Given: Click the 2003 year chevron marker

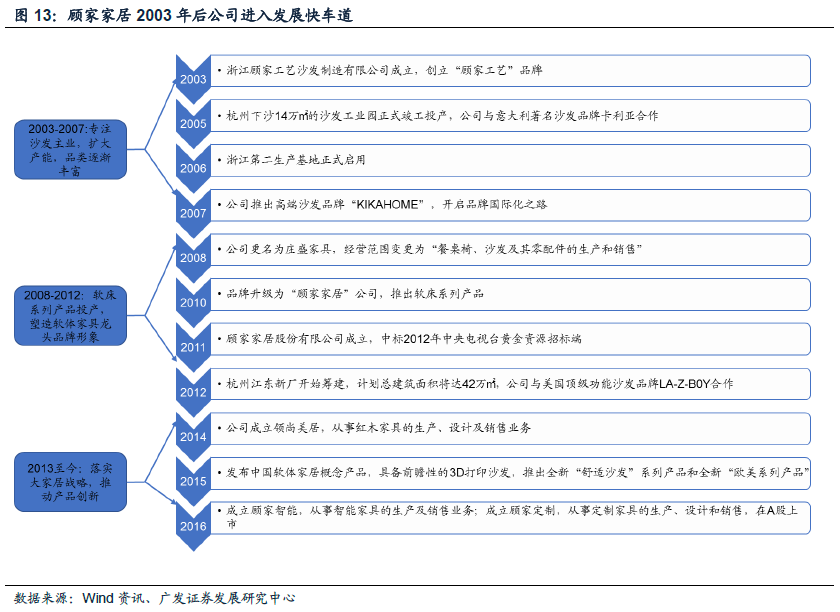Looking at the screenshot, I should coord(193,79).
